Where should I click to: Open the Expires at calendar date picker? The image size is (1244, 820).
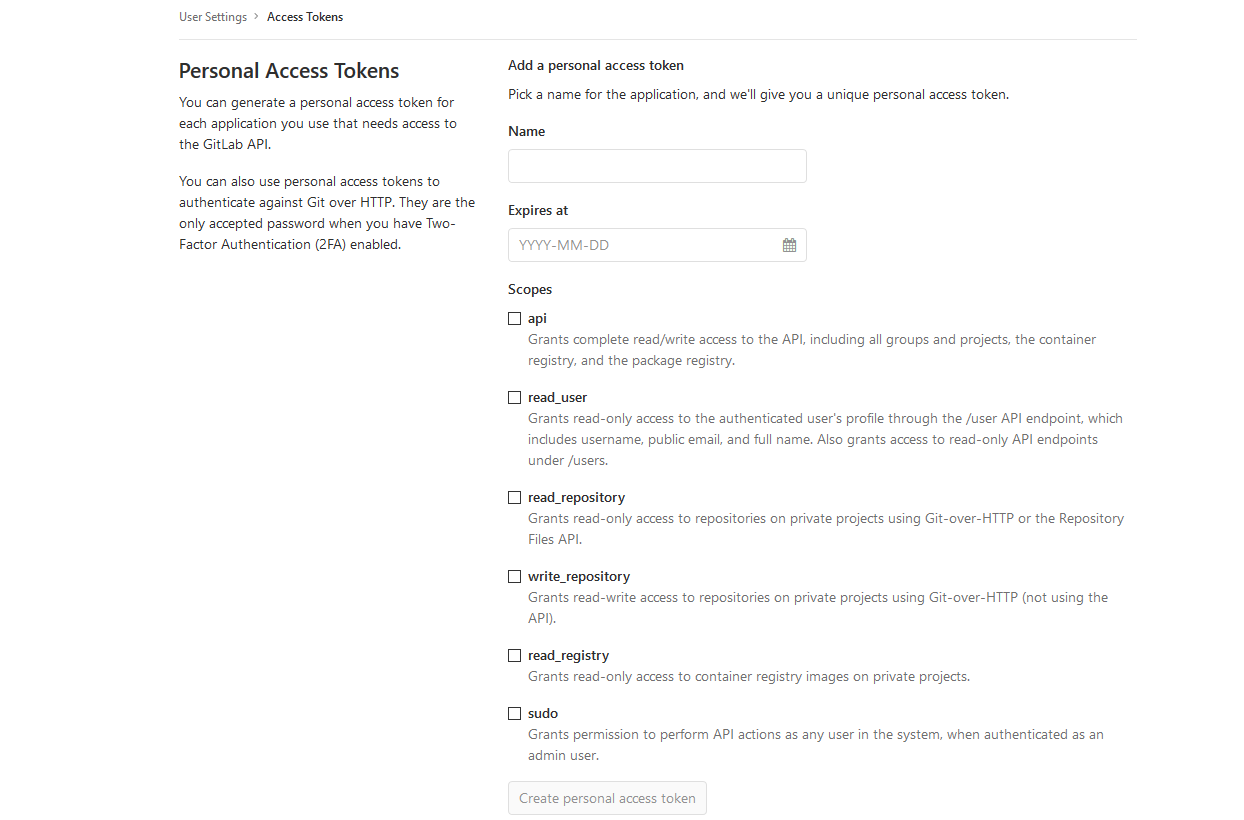coord(789,244)
